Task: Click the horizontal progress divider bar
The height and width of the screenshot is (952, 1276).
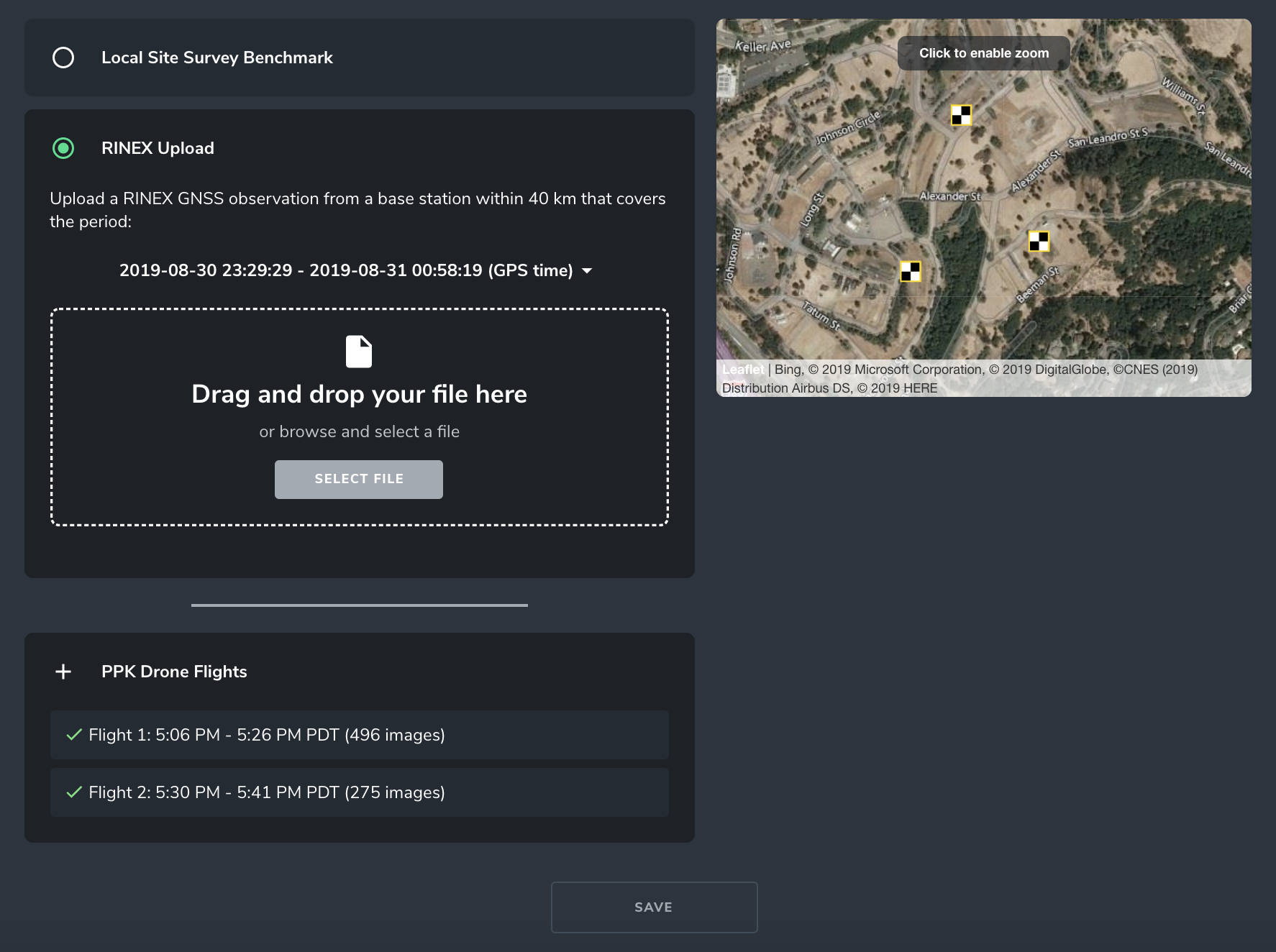Action: click(x=360, y=605)
